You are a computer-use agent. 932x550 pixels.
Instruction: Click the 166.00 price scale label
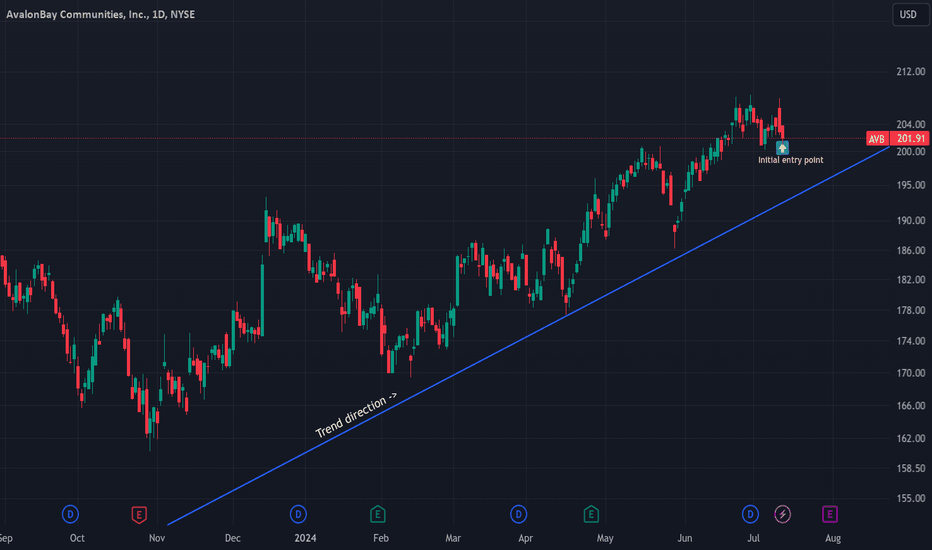point(911,406)
